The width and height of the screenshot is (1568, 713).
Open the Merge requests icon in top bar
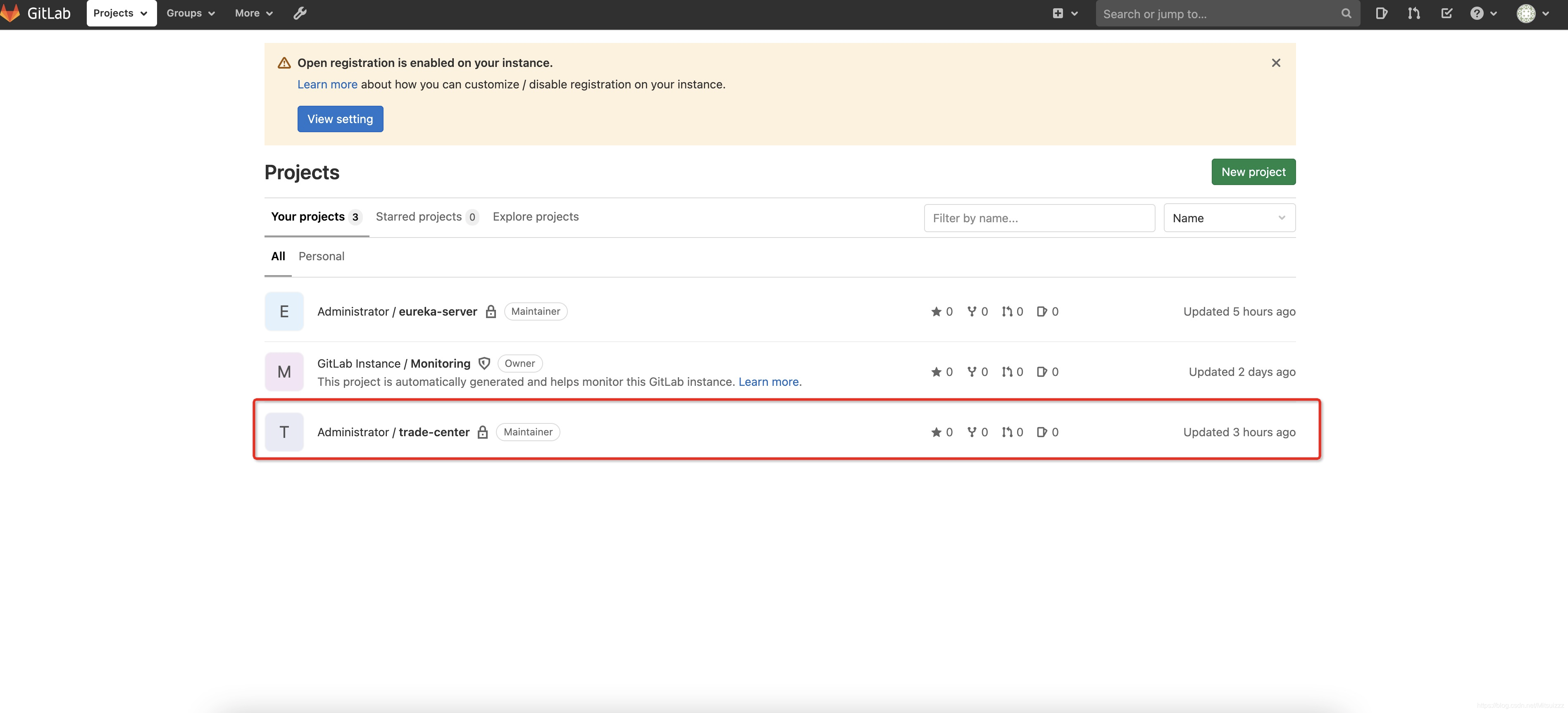click(x=1413, y=13)
